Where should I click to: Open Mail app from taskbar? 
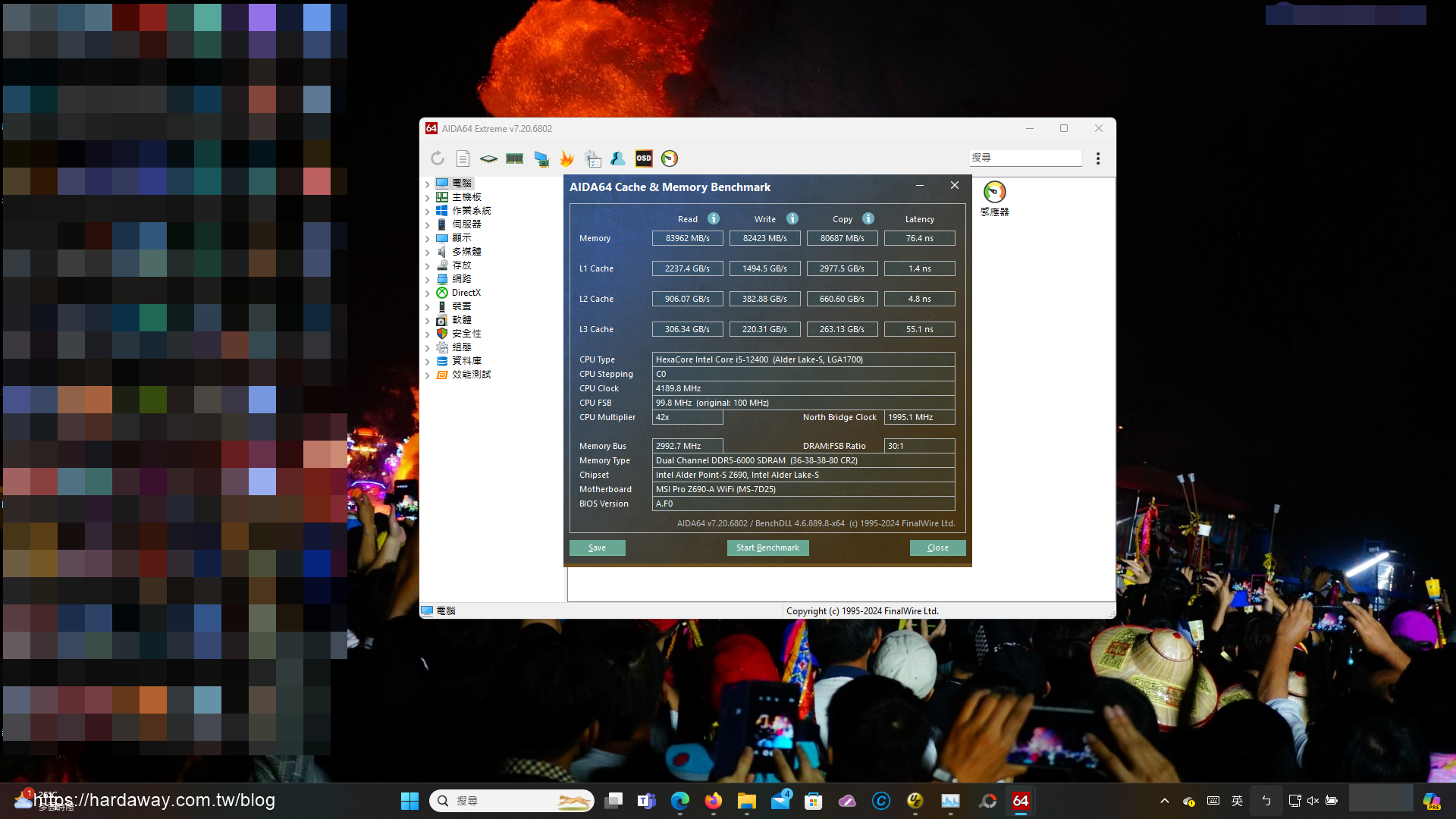pos(780,801)
